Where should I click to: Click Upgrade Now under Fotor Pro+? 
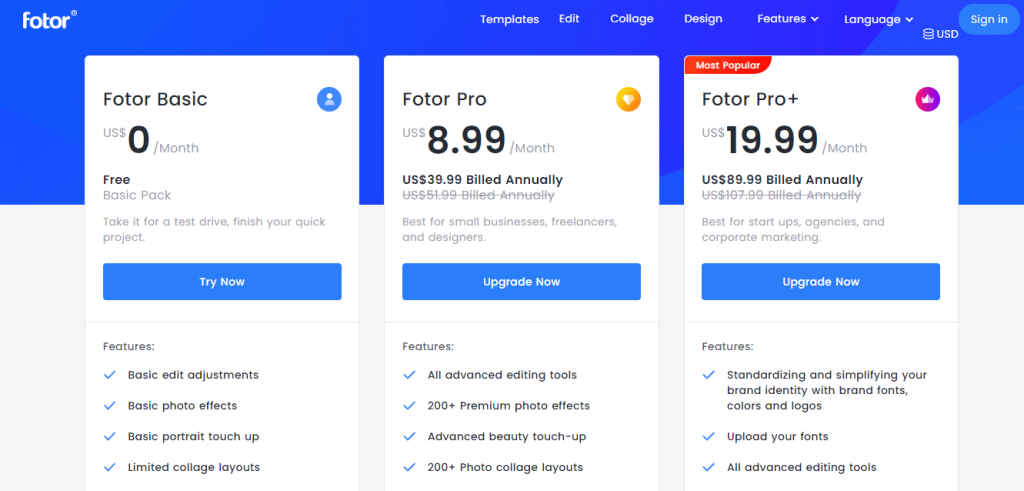coord(820,282)
